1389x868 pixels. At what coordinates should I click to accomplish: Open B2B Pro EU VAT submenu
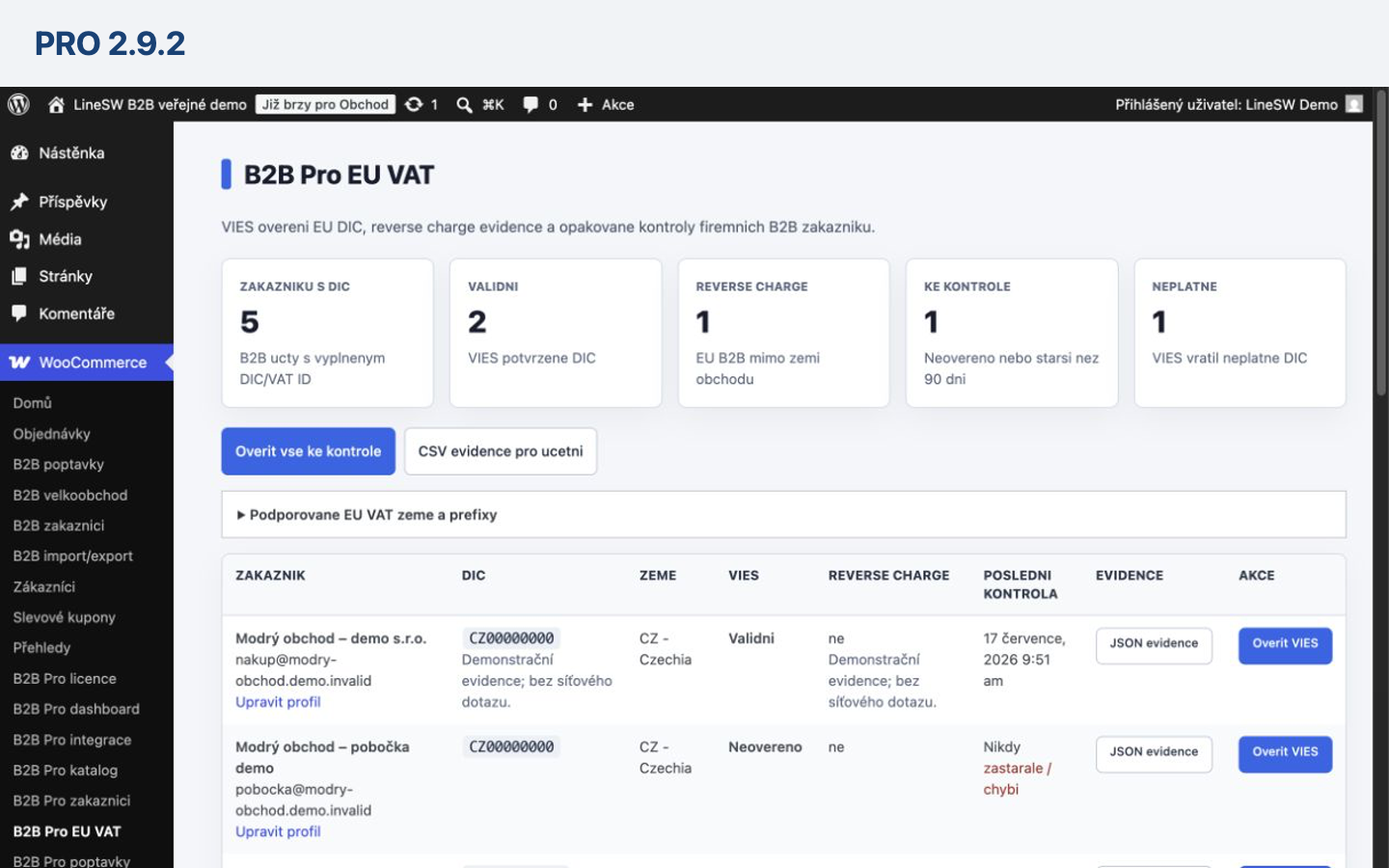point(68,831)
